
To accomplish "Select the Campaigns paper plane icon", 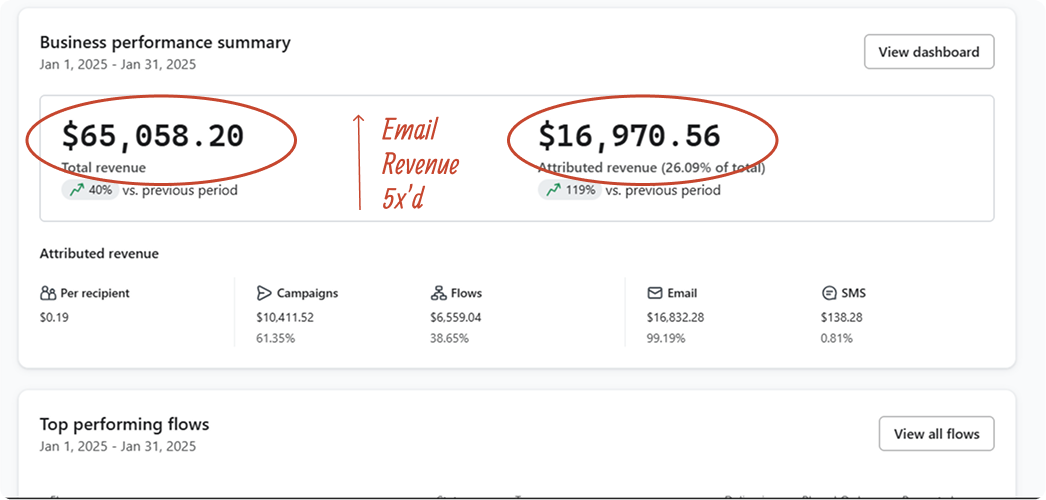I will pos(264,294).
